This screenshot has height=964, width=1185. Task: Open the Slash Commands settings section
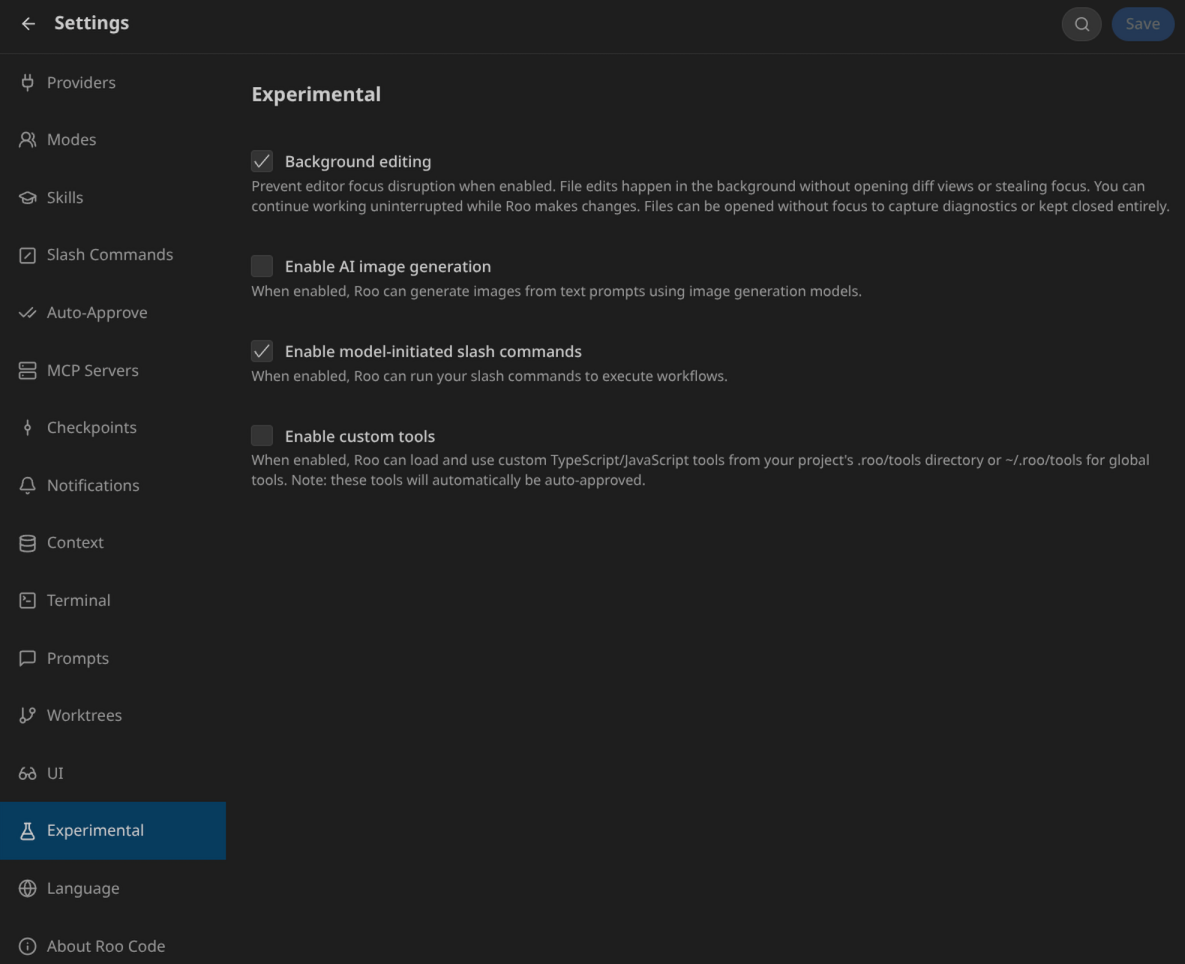[x=109, y=255]
